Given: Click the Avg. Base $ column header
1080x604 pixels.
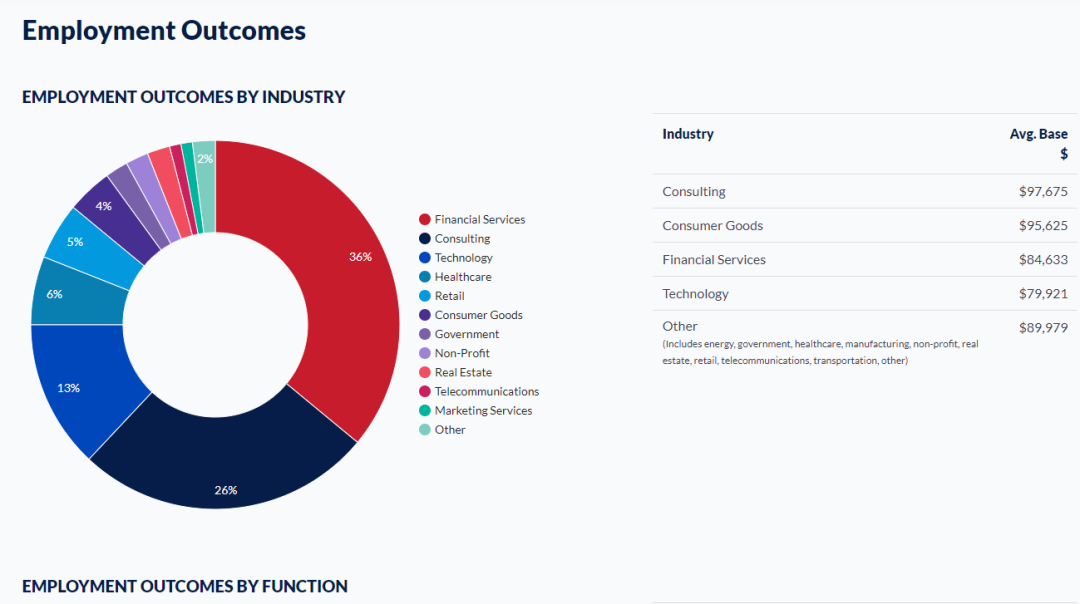Looking at the screenshot, I should coord(1038,144).
